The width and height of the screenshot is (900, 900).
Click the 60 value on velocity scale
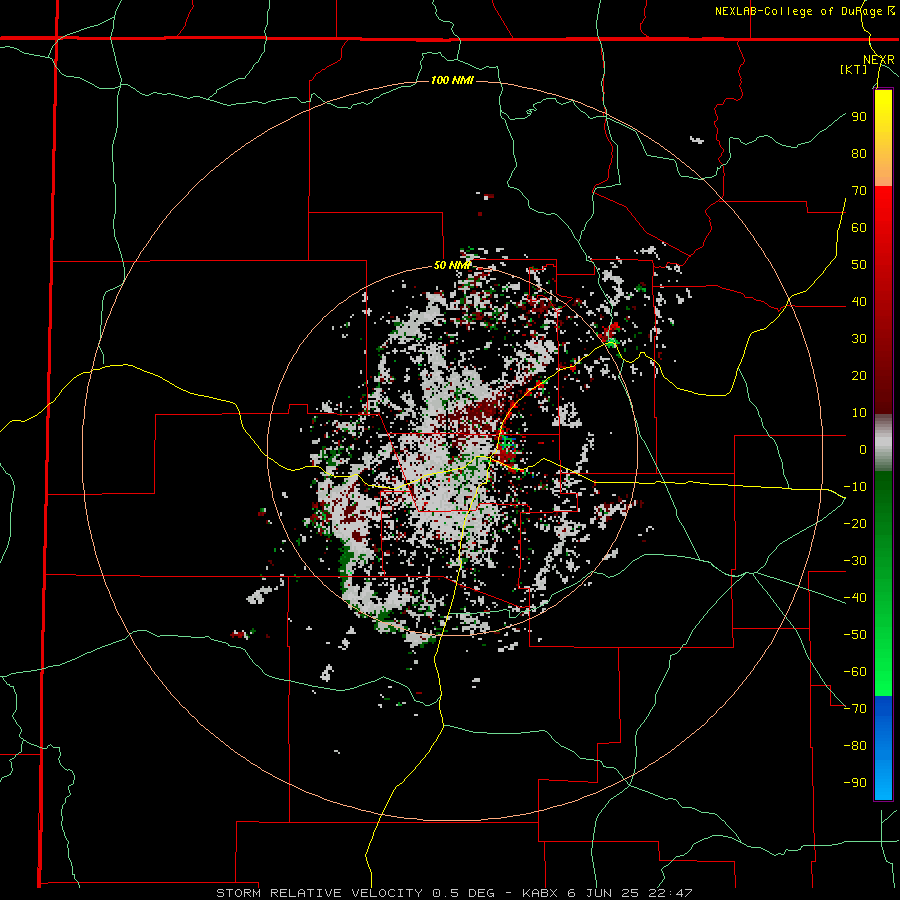click(859, 228)
